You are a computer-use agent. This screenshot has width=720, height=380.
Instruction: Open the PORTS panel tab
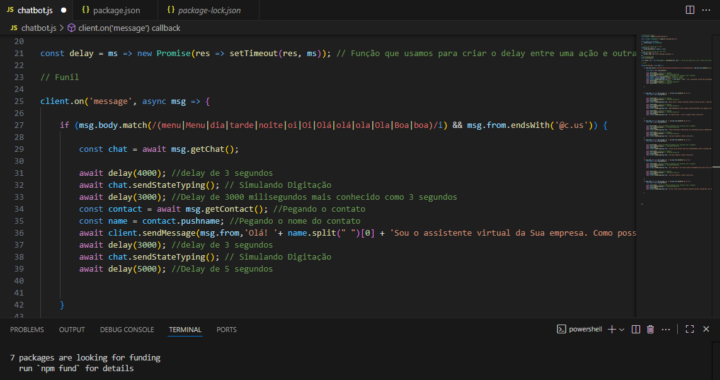click(226, 330)
